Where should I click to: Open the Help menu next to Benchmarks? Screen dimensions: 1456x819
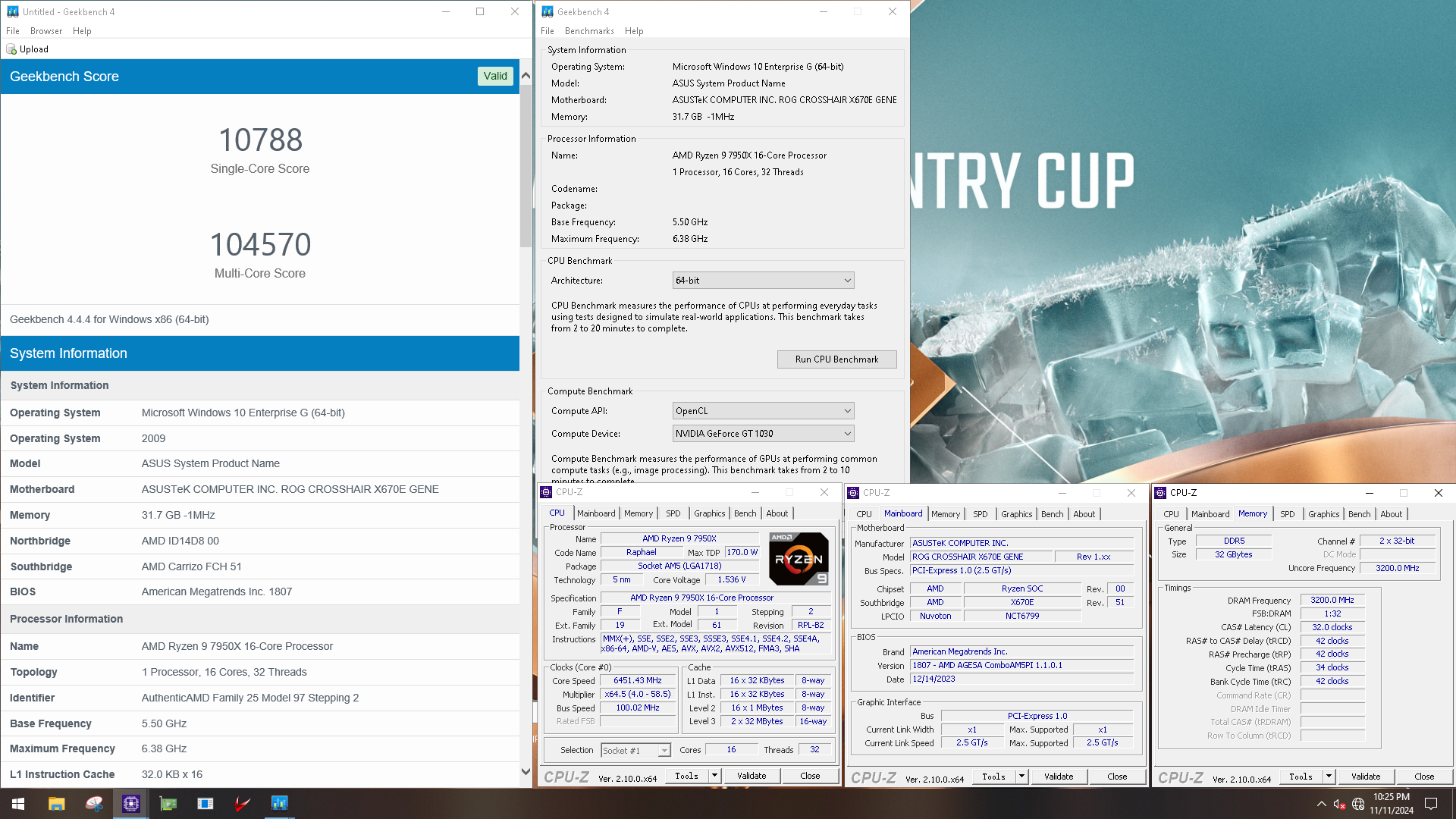[634, 31]
